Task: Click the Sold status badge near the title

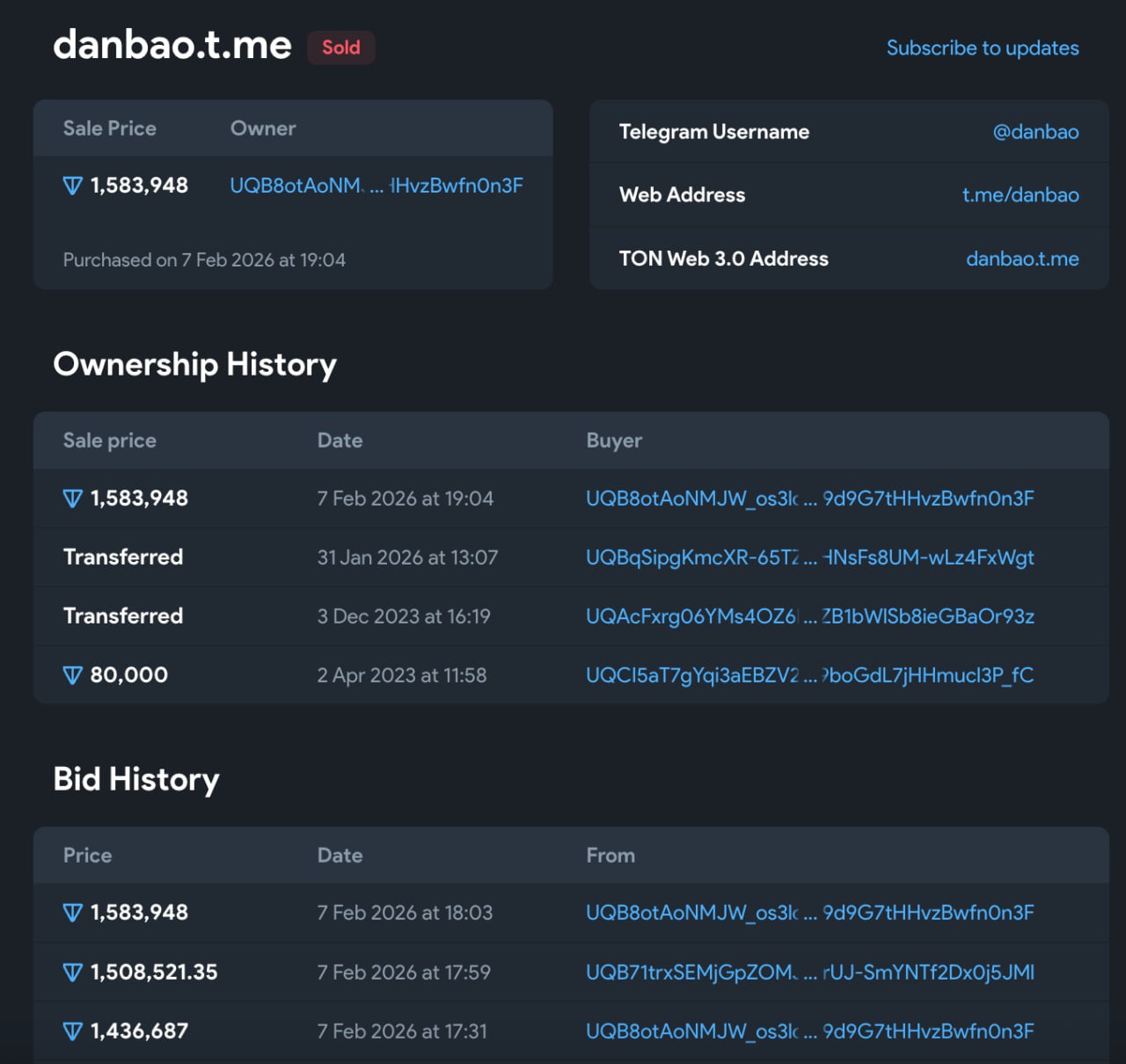Action: point(340,47)
